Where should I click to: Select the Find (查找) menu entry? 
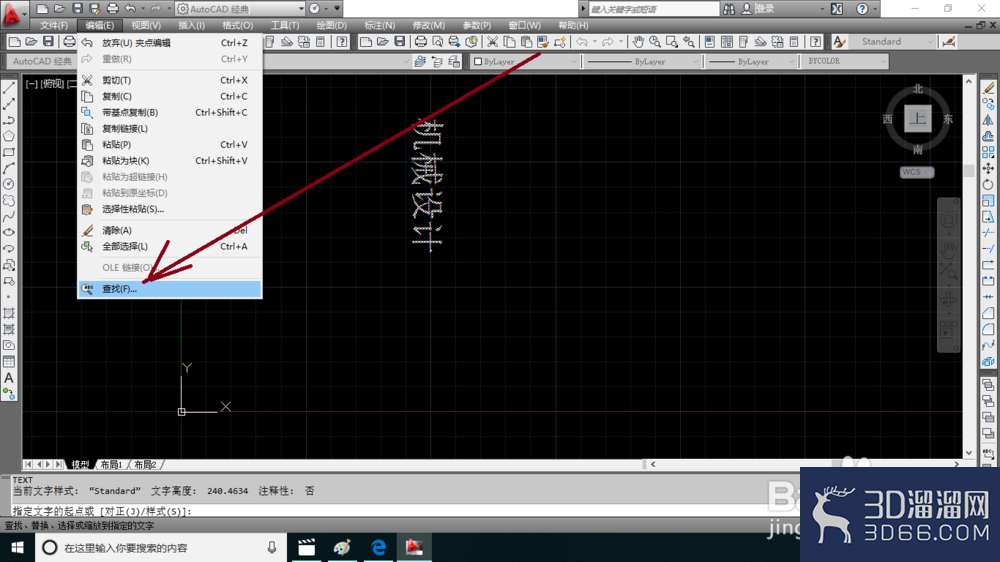tap(170, 289)
